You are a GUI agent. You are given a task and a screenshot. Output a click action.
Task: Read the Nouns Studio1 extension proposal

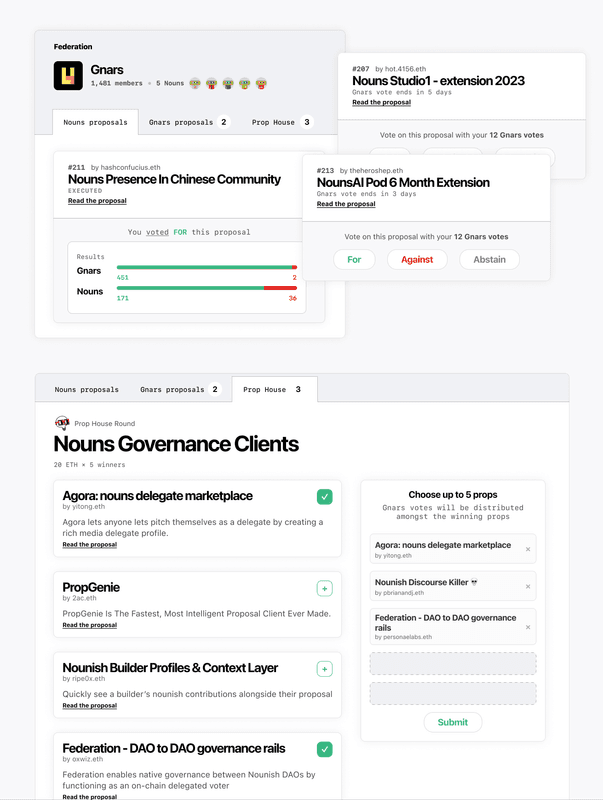click(x=381, y=102)
